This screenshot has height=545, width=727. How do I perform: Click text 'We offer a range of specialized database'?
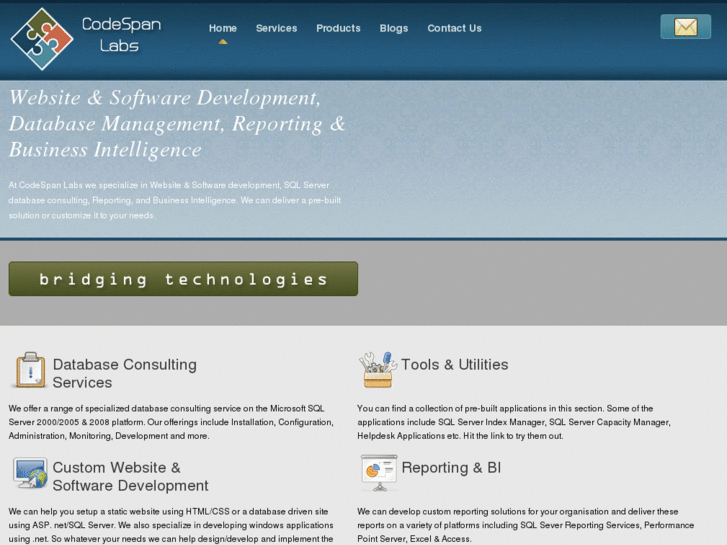click(x=171, y=422)
